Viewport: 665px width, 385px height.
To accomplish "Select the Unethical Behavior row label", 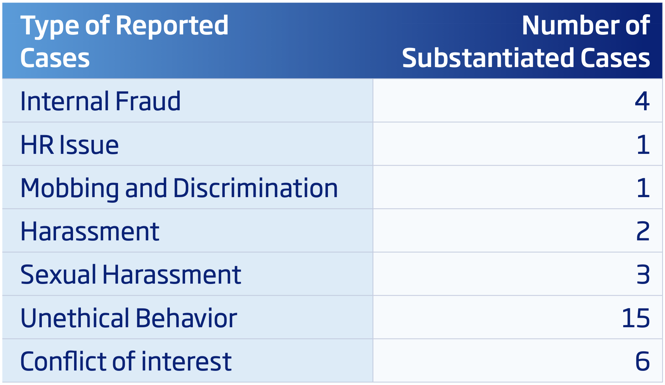I will (129, 318).
